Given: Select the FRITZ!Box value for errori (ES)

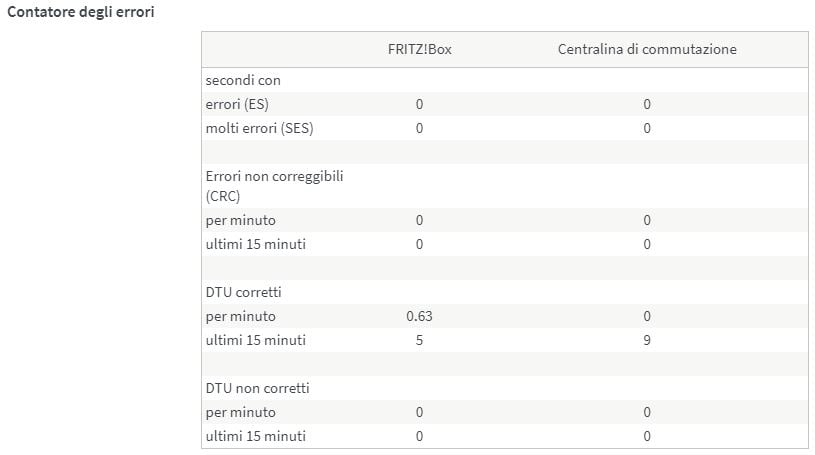Looking at the screenshot, I should click(419, 104).
